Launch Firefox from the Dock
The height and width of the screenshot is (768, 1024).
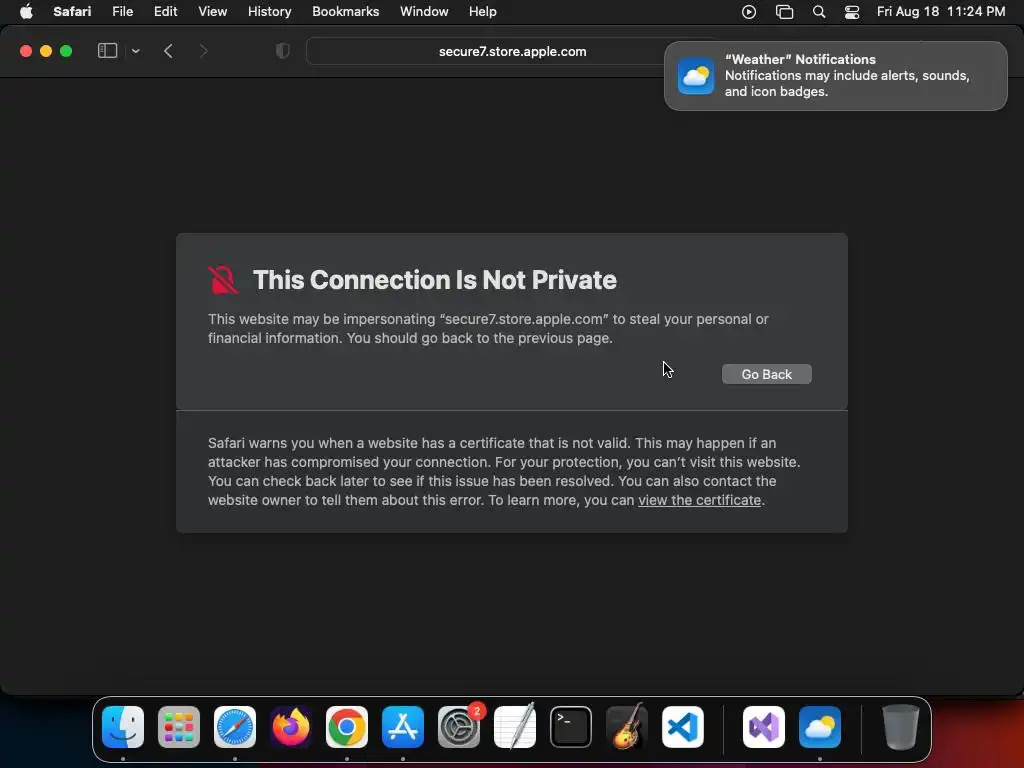(x=291, y=726)
